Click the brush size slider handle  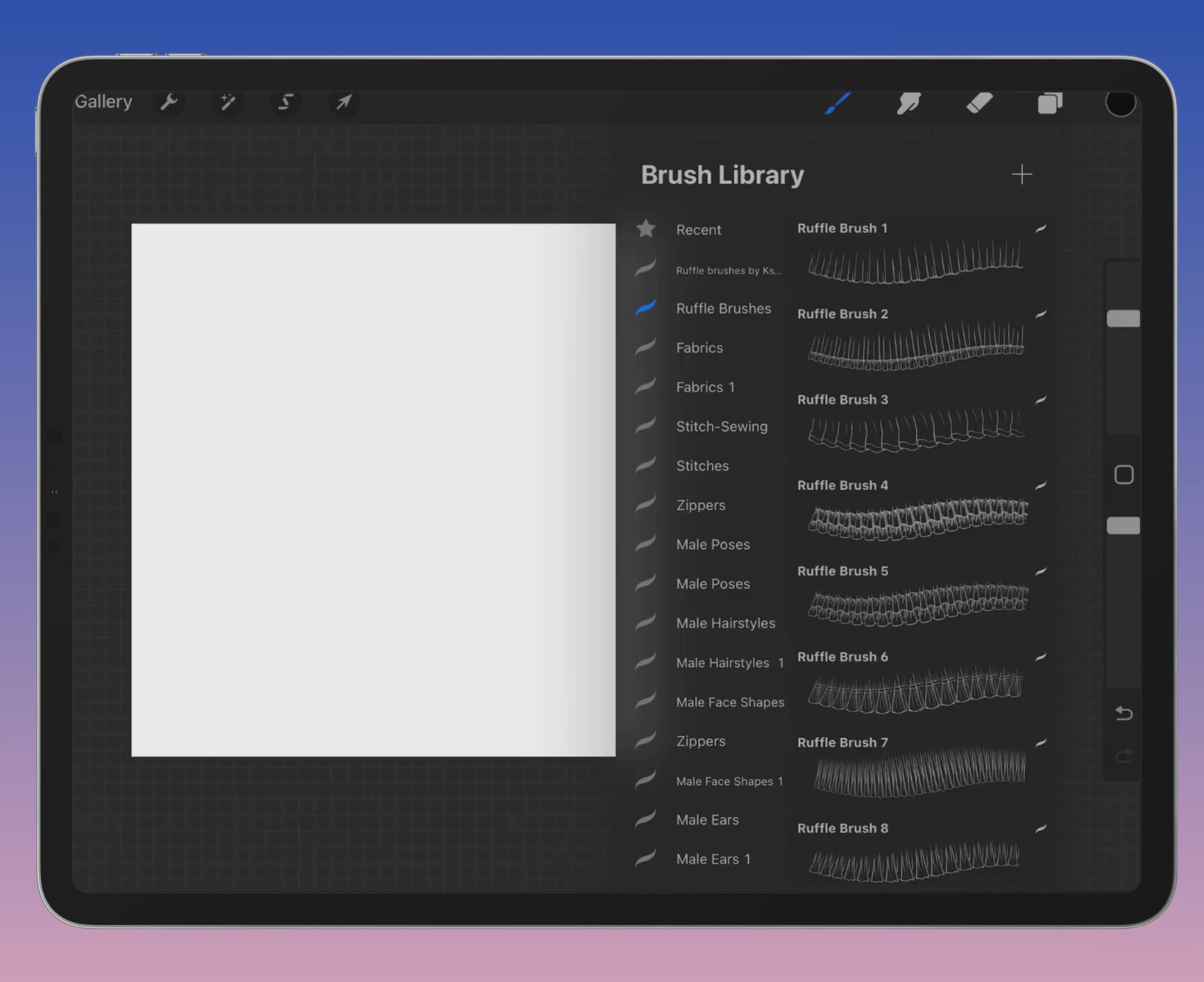pyautogui.click(x=1123, y=319)
